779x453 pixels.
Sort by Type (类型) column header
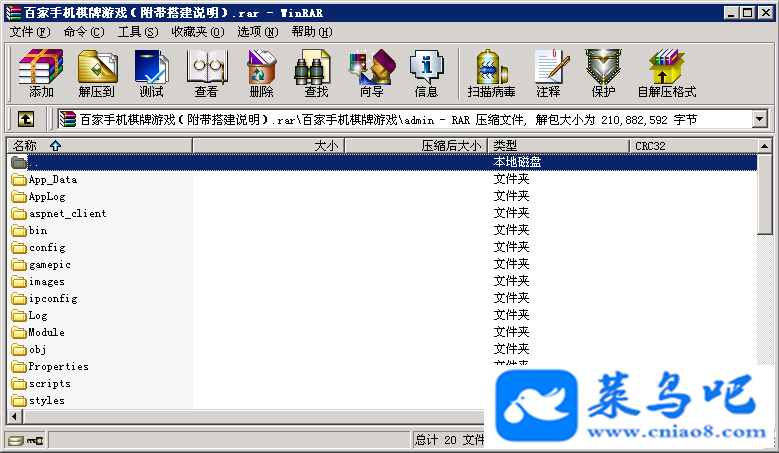[x=559, y=146]
